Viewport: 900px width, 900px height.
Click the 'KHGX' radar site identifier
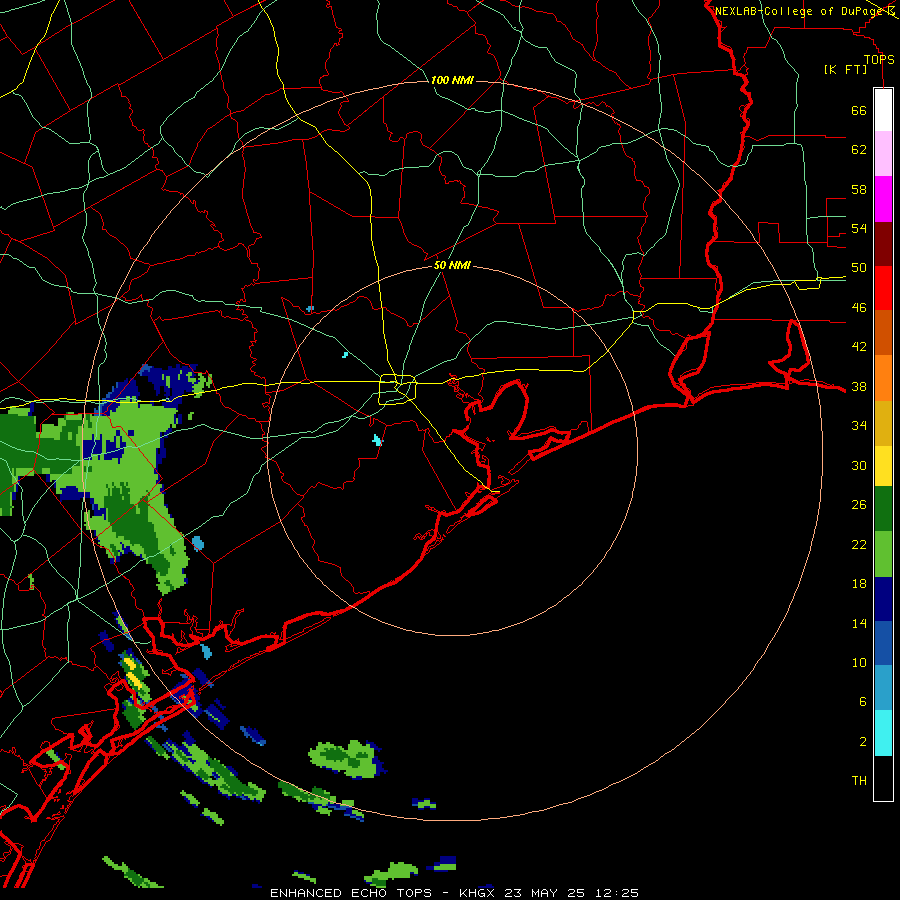[x=478, y=893]
